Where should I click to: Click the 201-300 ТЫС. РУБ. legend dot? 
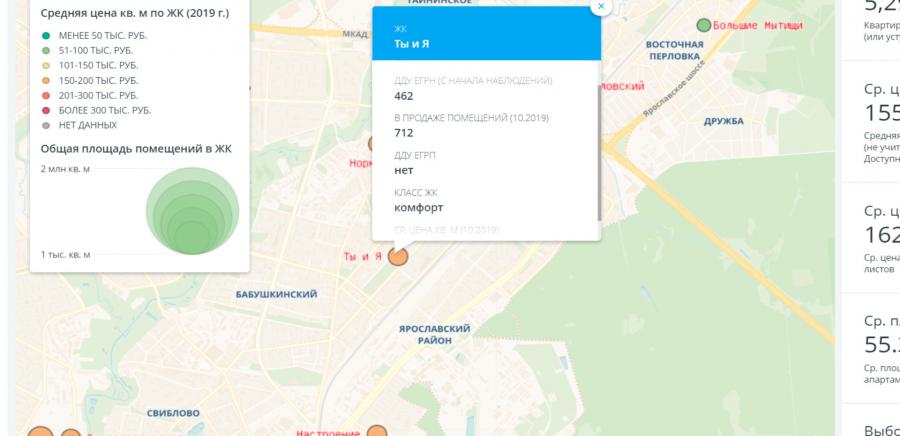pyautogui.click(x=46, y=95)
